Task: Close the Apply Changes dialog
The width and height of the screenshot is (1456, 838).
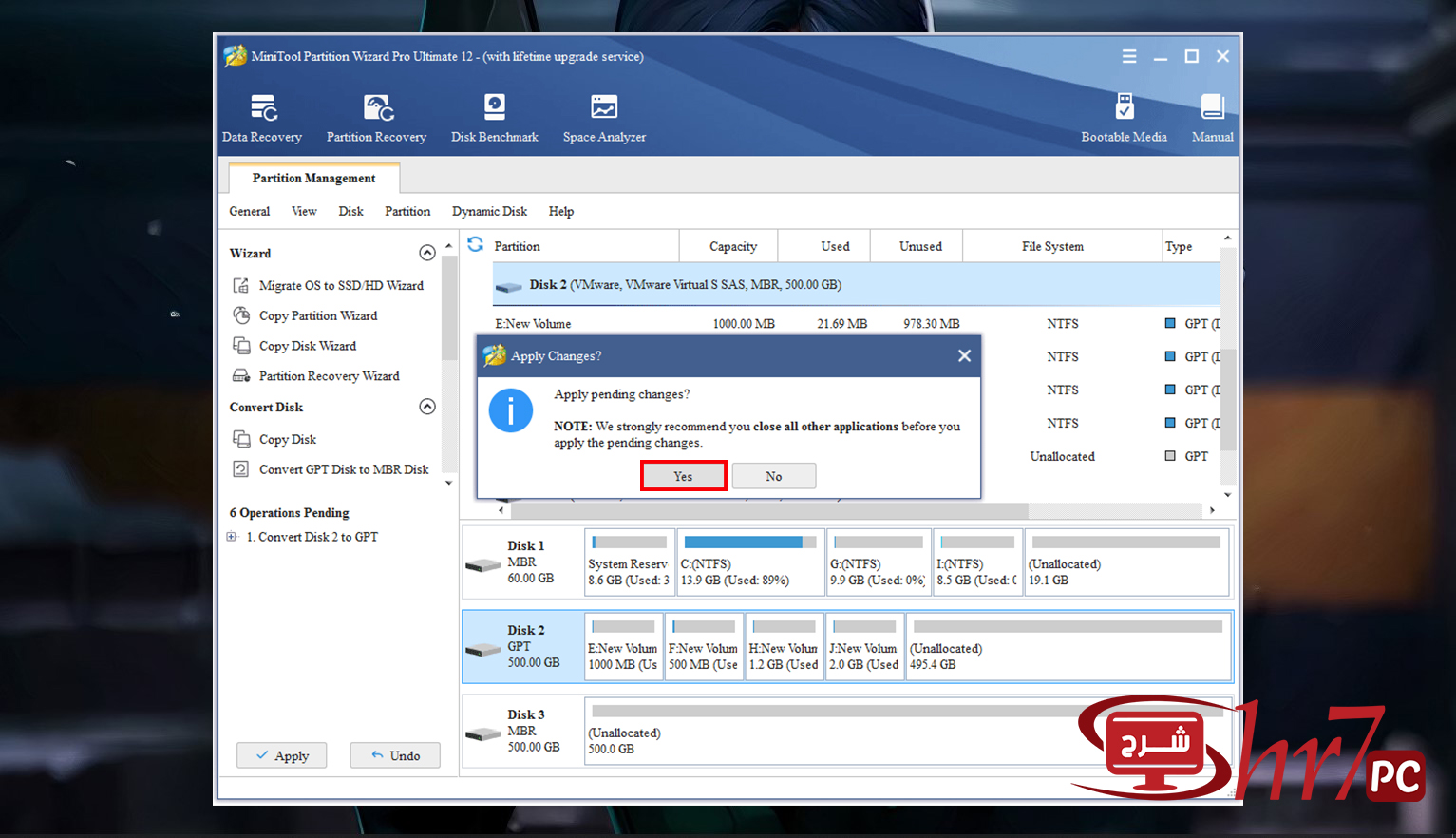Action: click(x=964, y=355)
